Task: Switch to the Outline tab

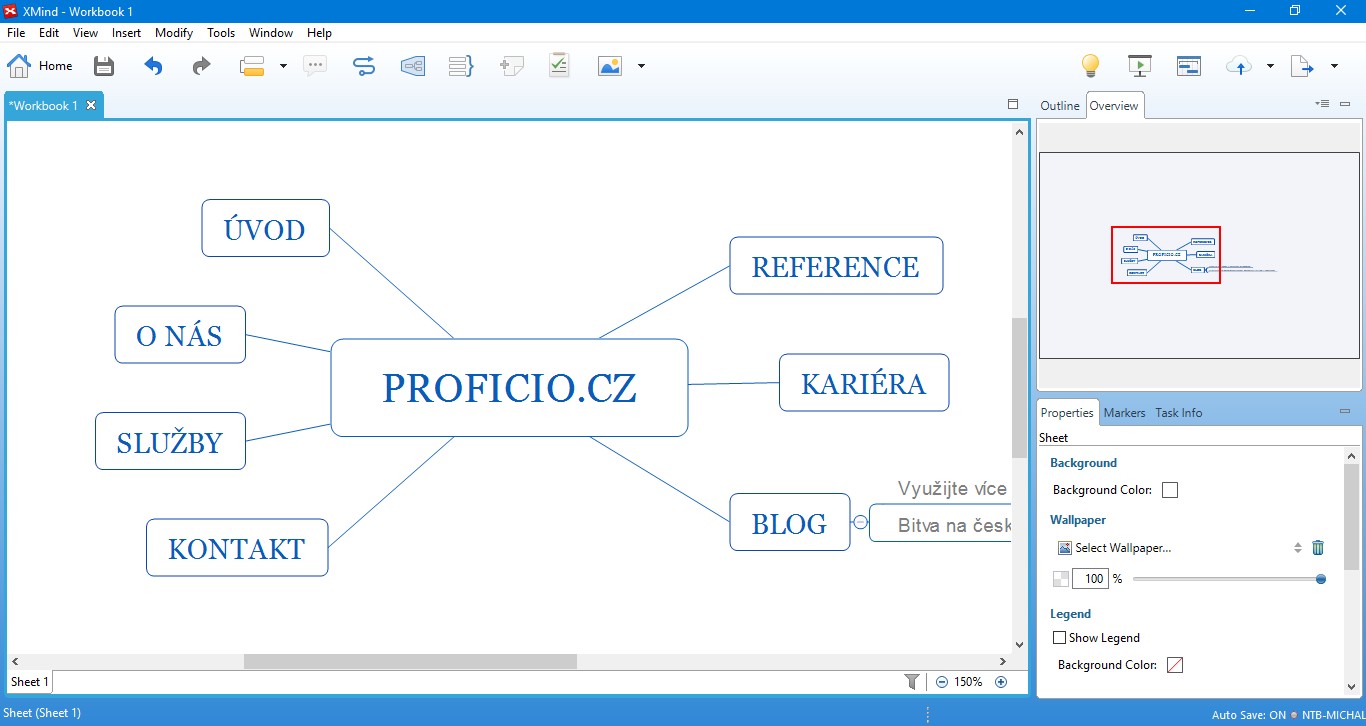Action: [x=1060, y=106]
